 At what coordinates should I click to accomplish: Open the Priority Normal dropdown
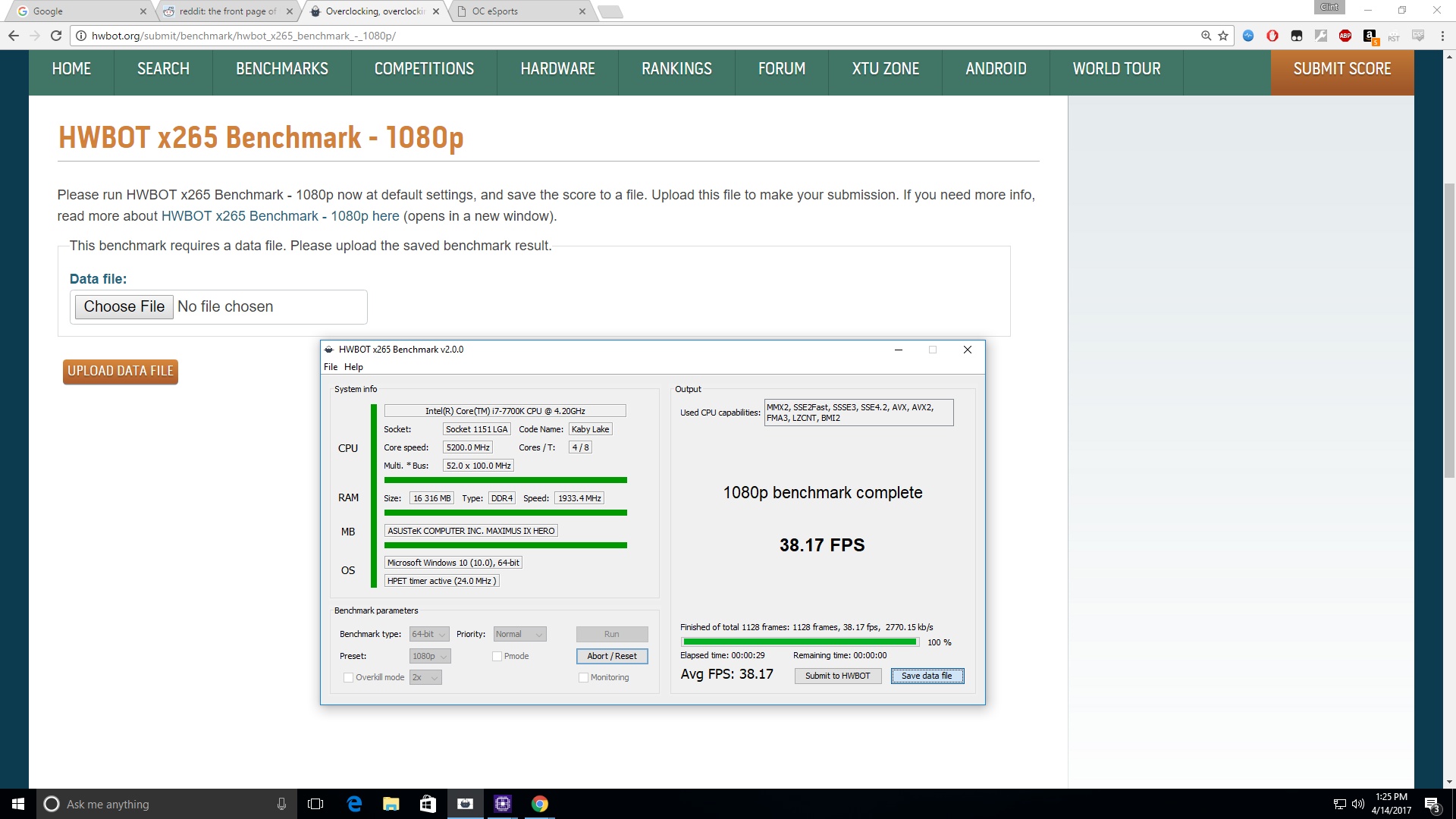(519, 634)
